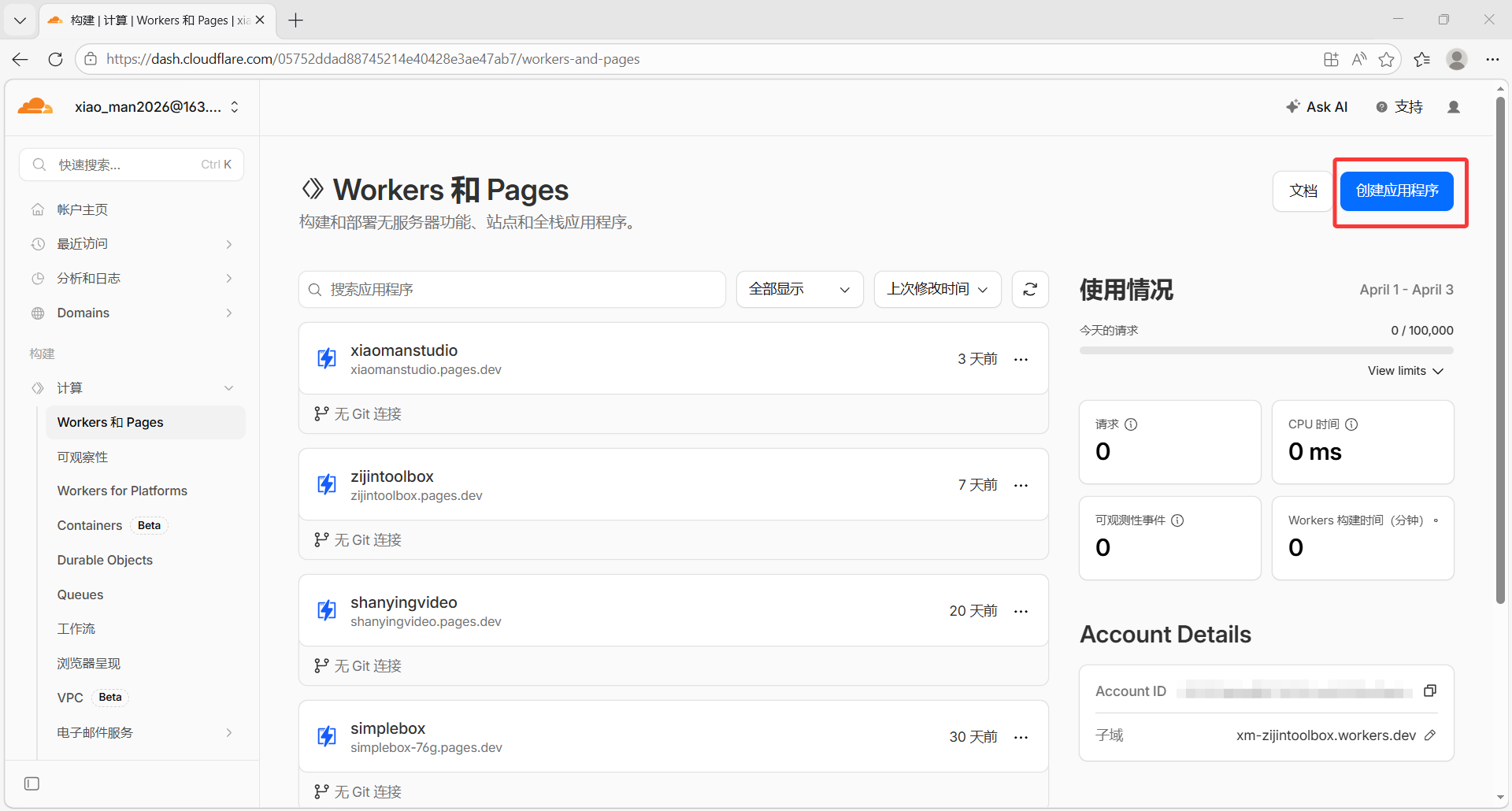Open the xiaomanstudio three-dot options menu
Image resolution: width=1512 pixels, height=811 pixels.
click(x=1021, y=359)
